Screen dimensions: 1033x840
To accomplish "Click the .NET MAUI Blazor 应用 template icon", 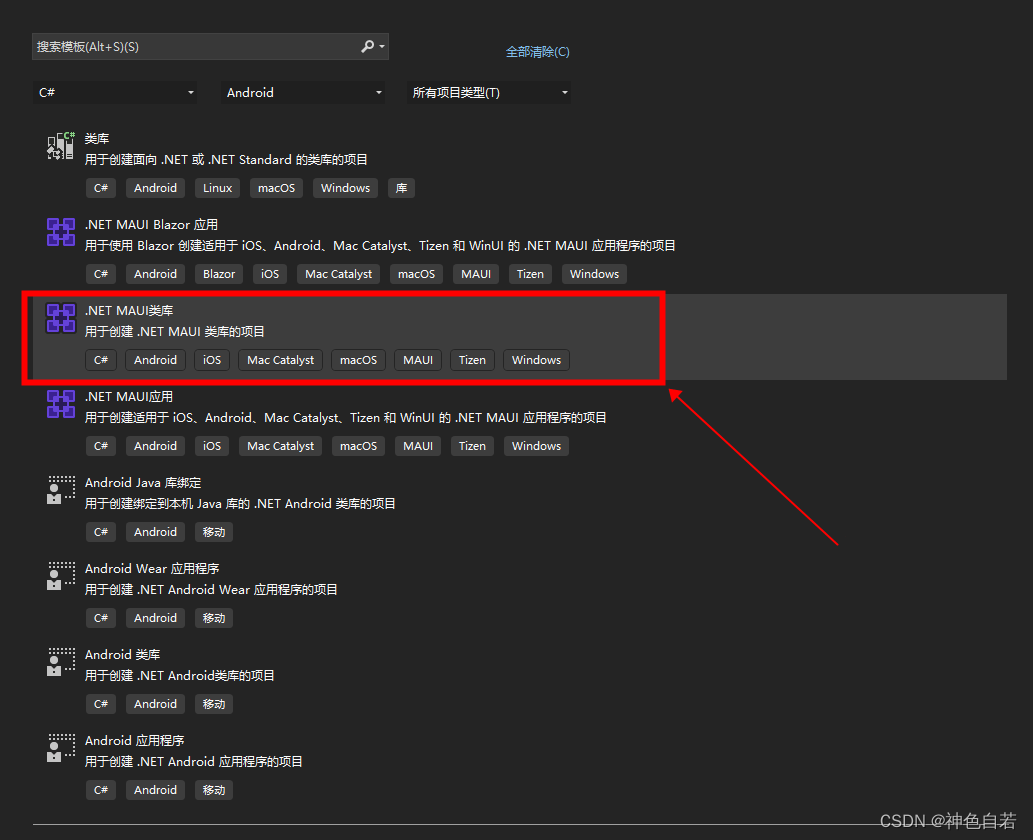I will 61,232.
